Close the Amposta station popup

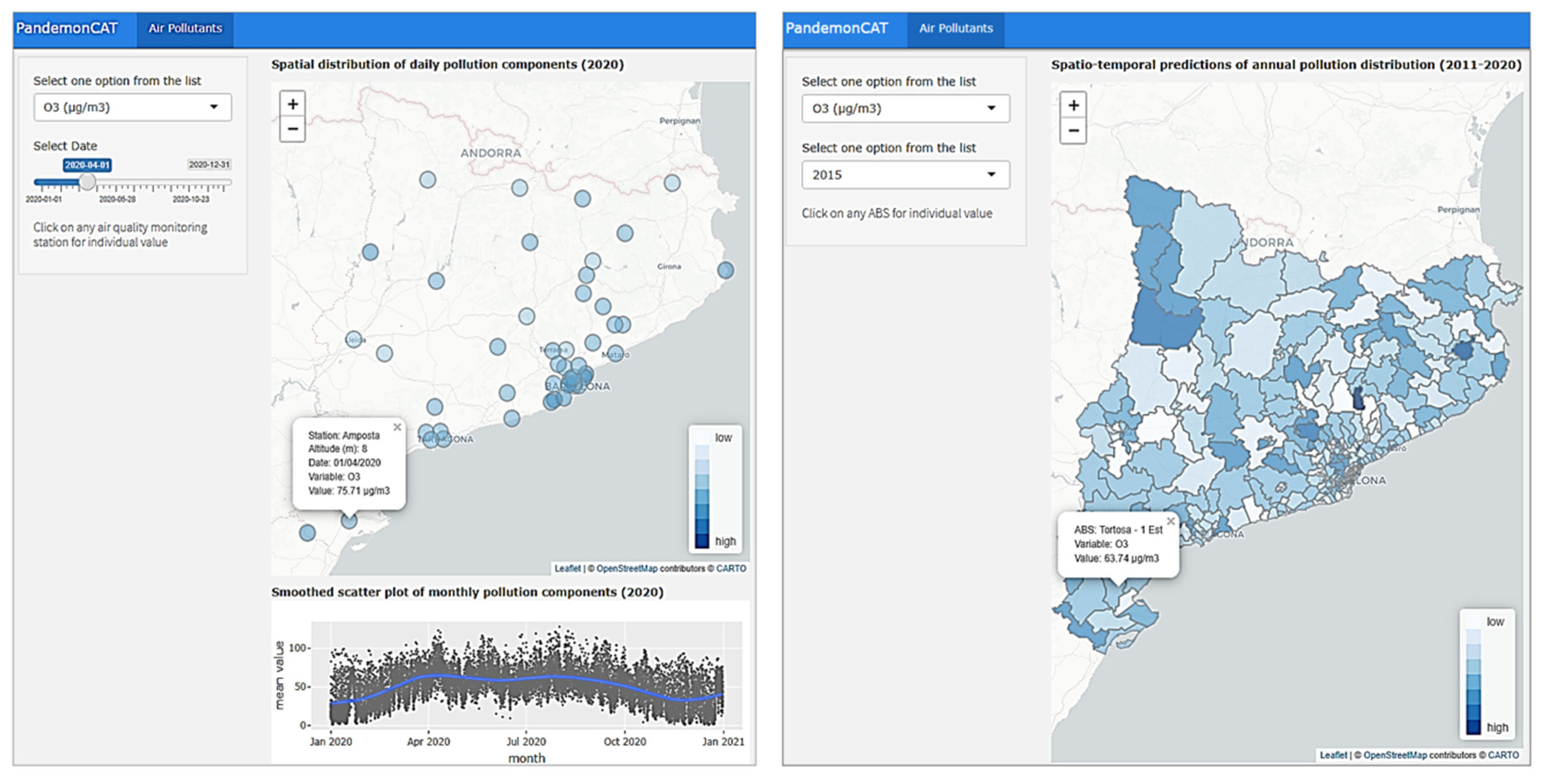coord(397,427)
